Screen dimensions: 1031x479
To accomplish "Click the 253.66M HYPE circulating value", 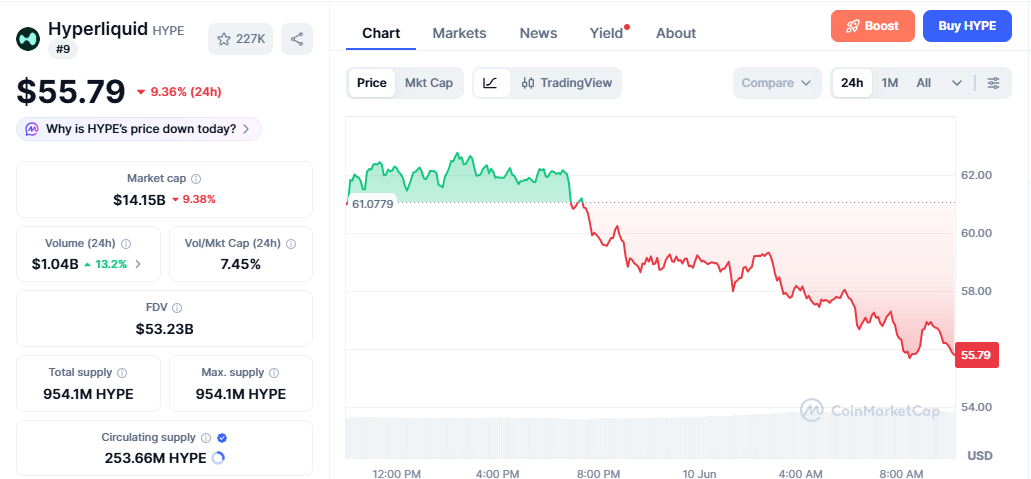I will [155, 458].
